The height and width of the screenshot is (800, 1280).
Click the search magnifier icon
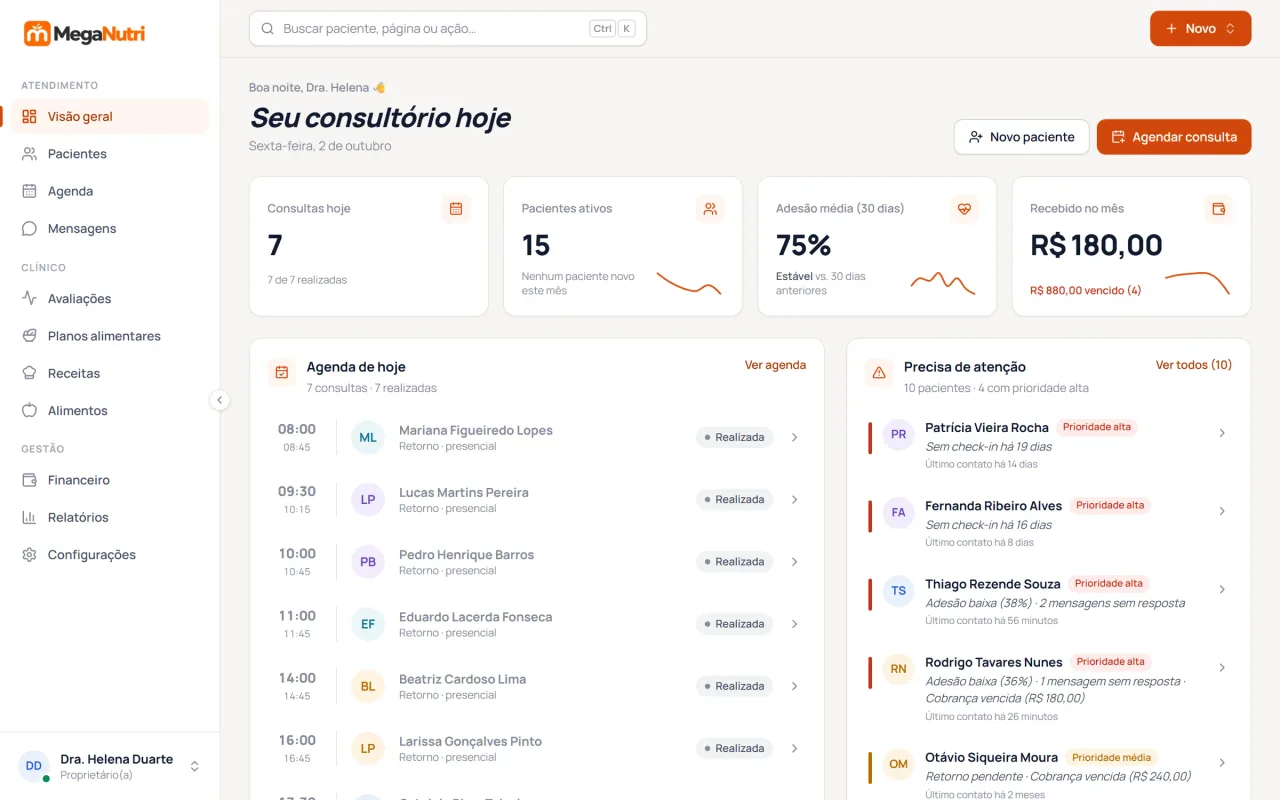point(267,29)
